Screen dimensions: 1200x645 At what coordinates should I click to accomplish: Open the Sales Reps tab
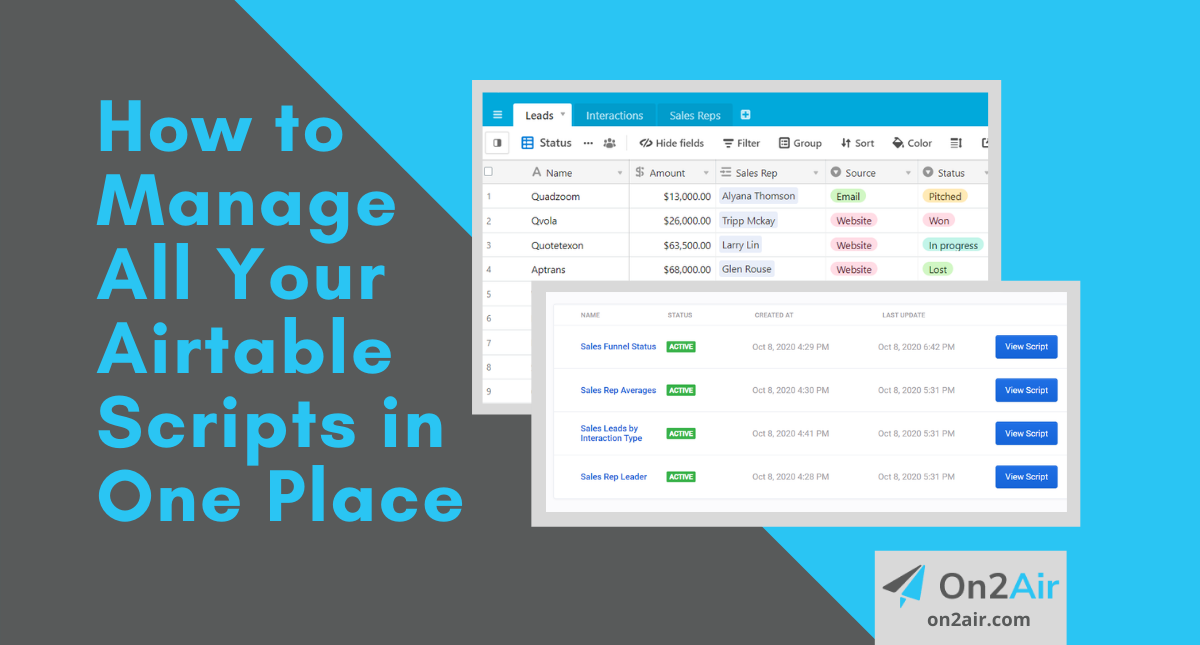click(693, 114)
